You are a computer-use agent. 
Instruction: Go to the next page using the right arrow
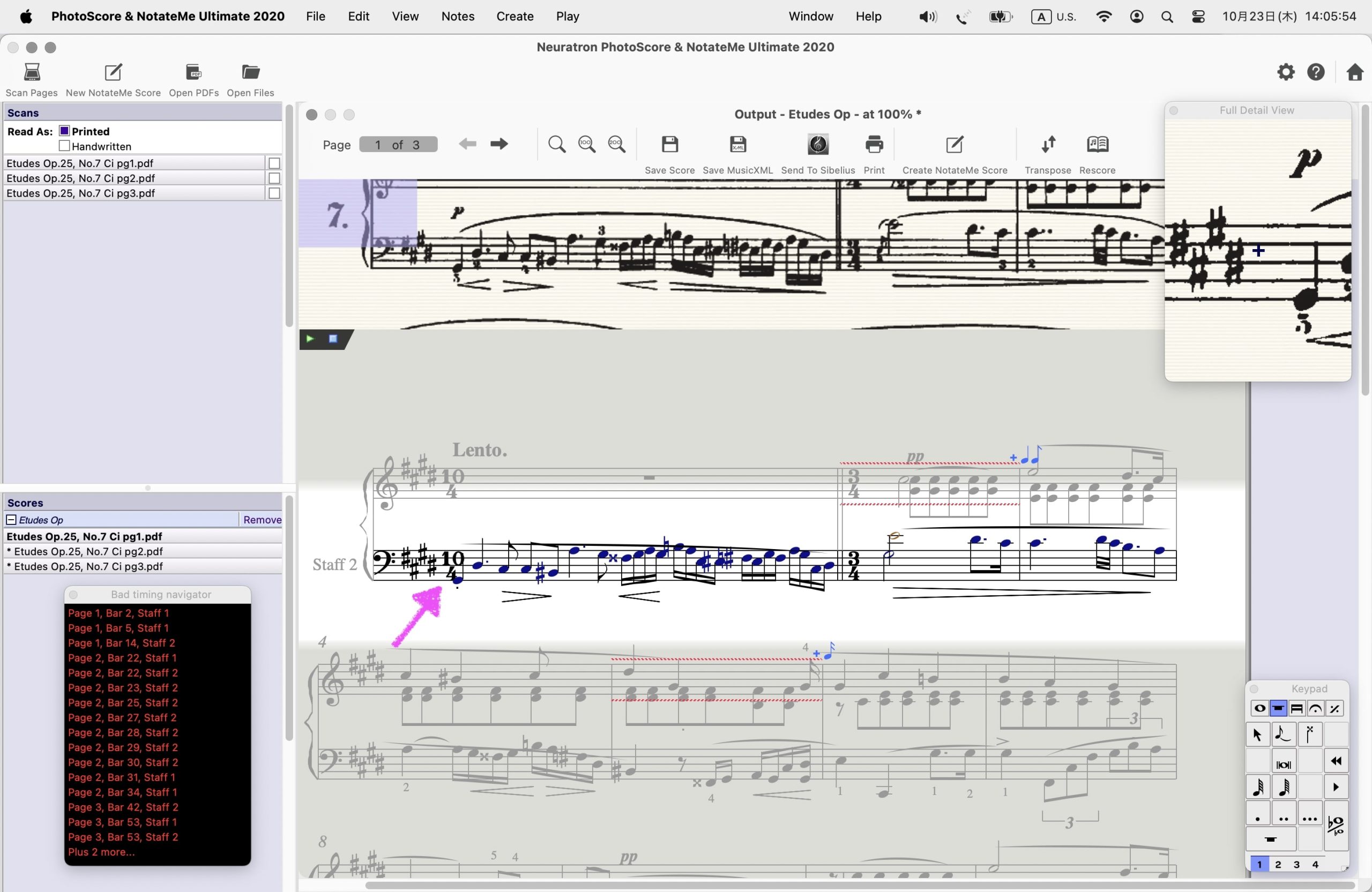498,144
